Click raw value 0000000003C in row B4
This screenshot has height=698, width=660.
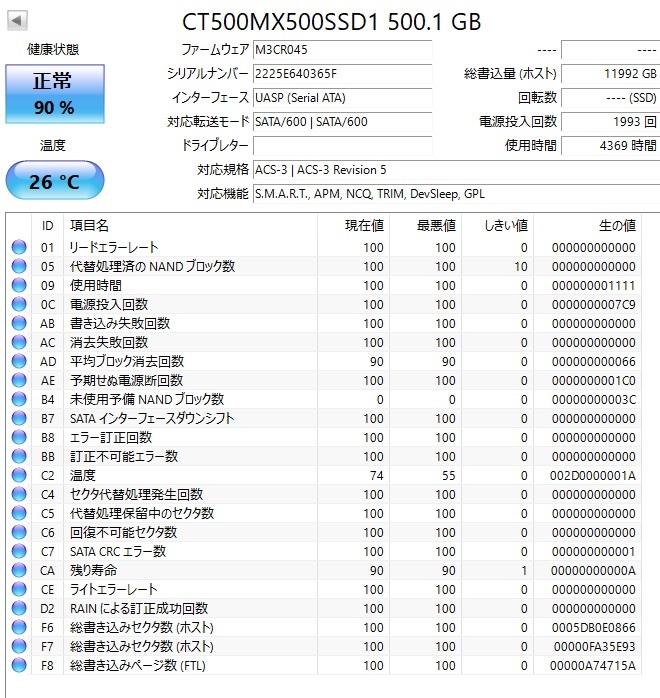[593, 399]
